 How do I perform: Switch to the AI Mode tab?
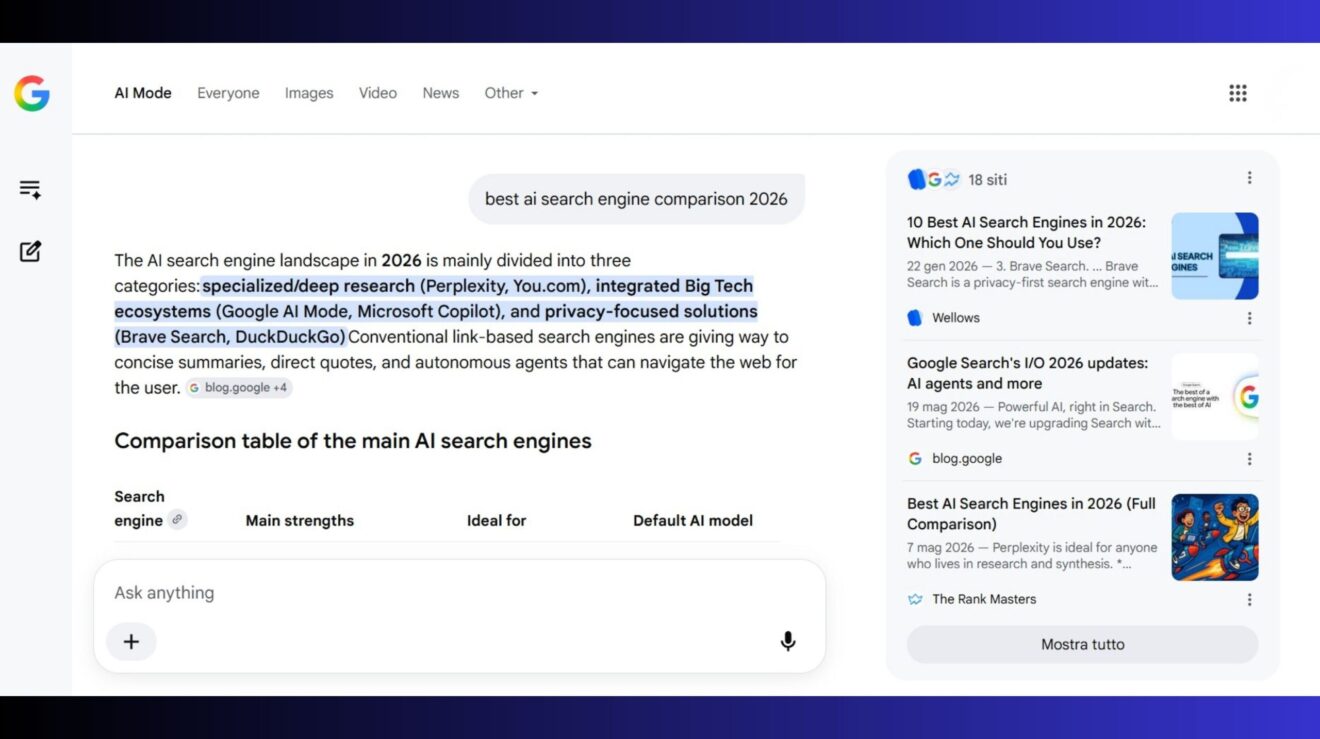tap(143, 93)
